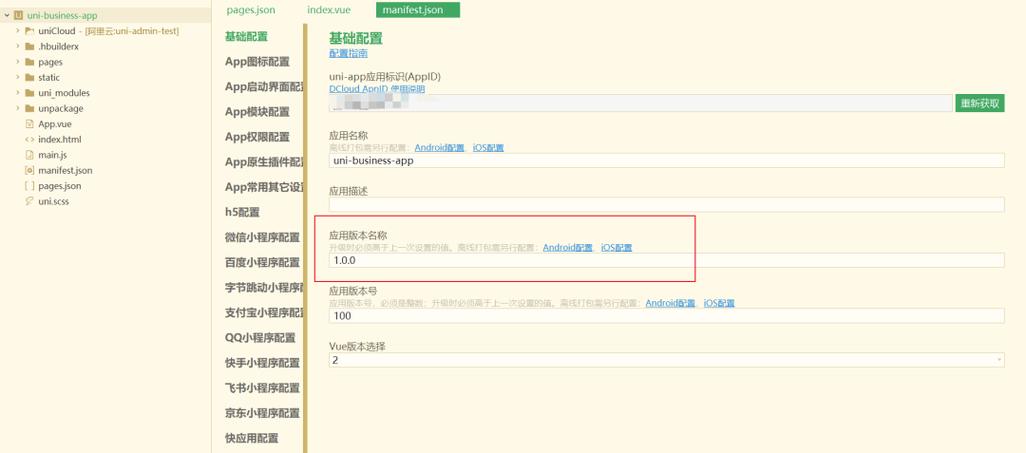
Task: Click the main.js file icon
Action: (x=29, y=155)
